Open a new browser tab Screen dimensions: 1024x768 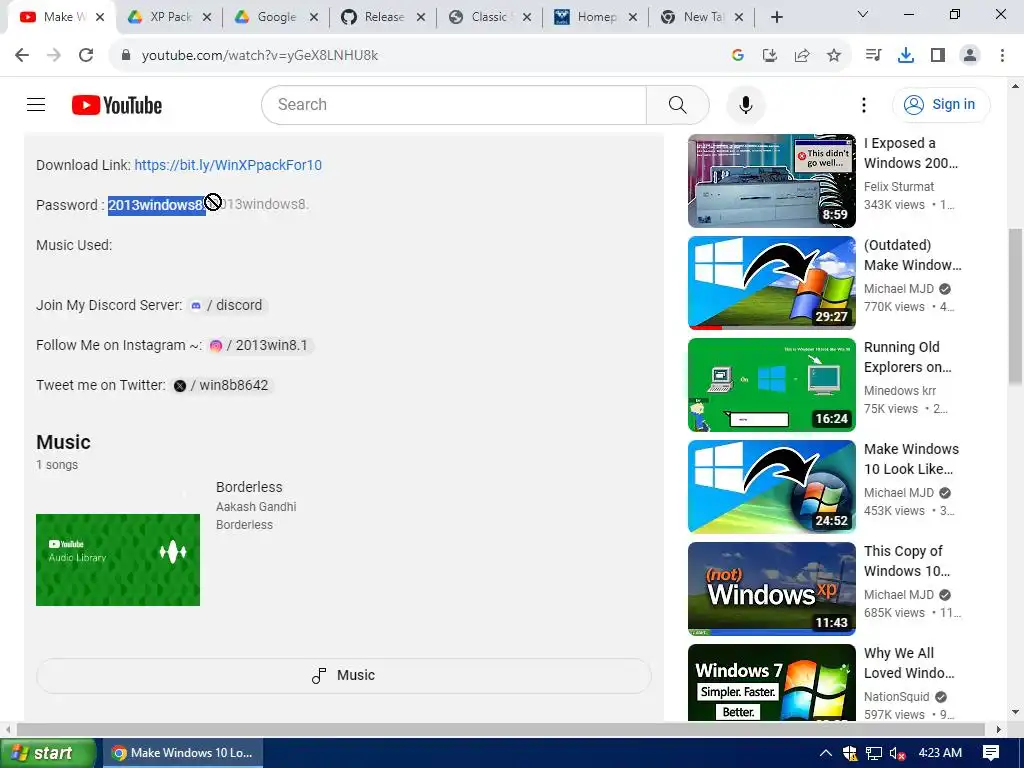point(776,17)
